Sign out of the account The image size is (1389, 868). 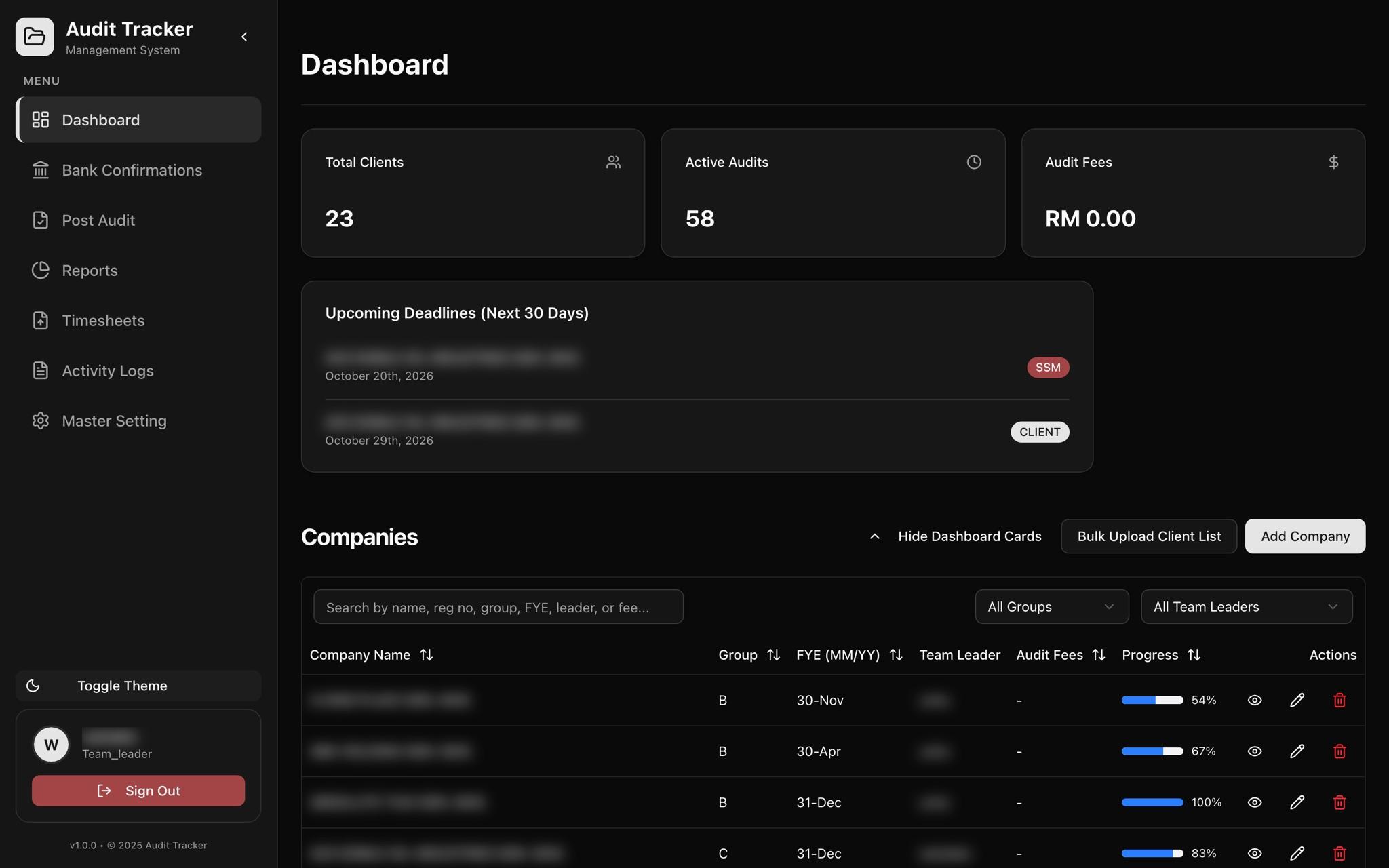(x=138, y=791)
